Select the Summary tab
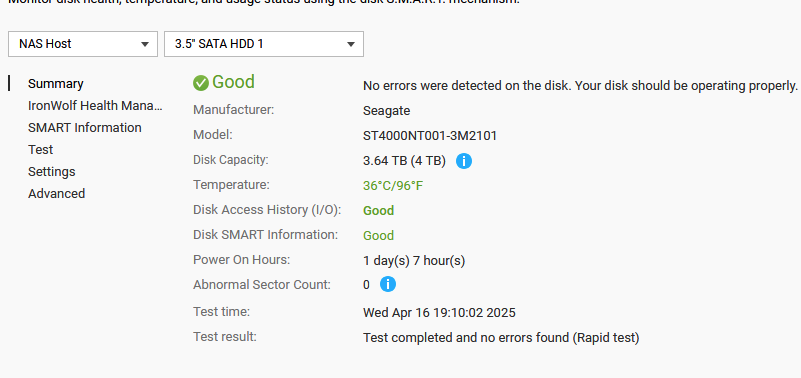This screenshot has width=801, height=378. [56, 84]
